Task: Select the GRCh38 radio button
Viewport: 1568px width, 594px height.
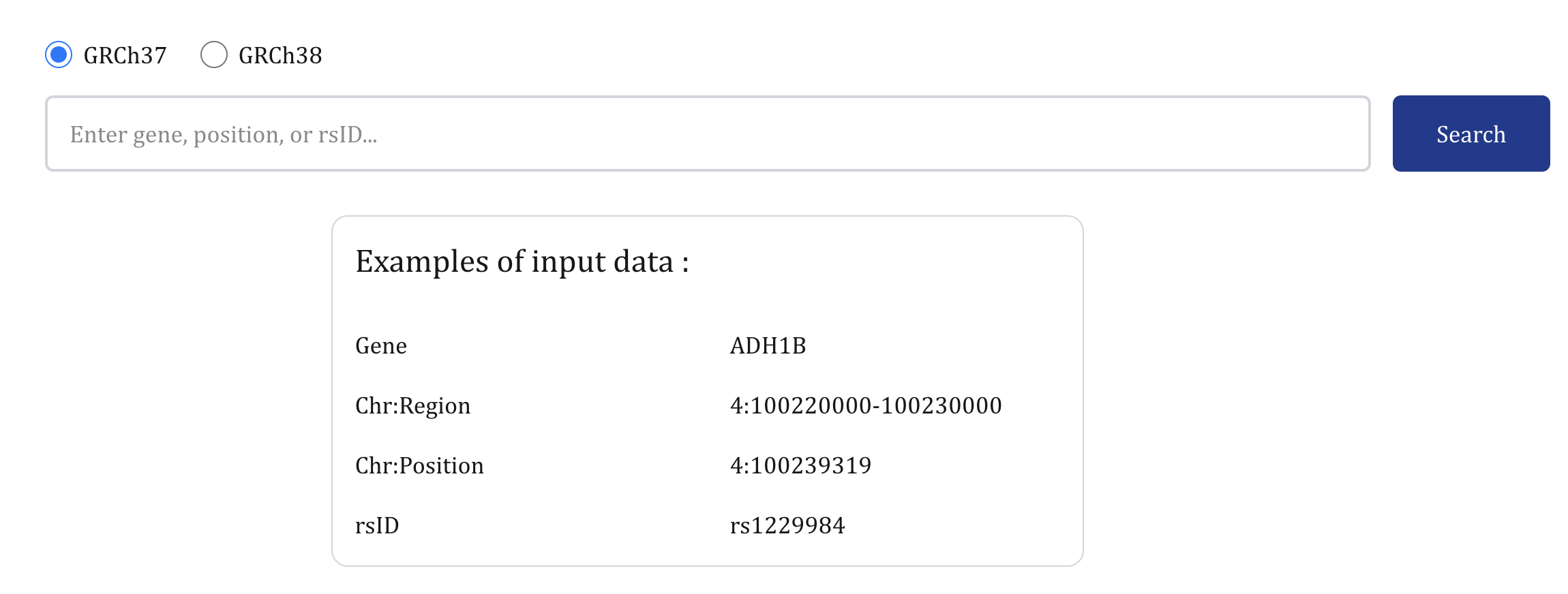Action: (x=214, y=54)
